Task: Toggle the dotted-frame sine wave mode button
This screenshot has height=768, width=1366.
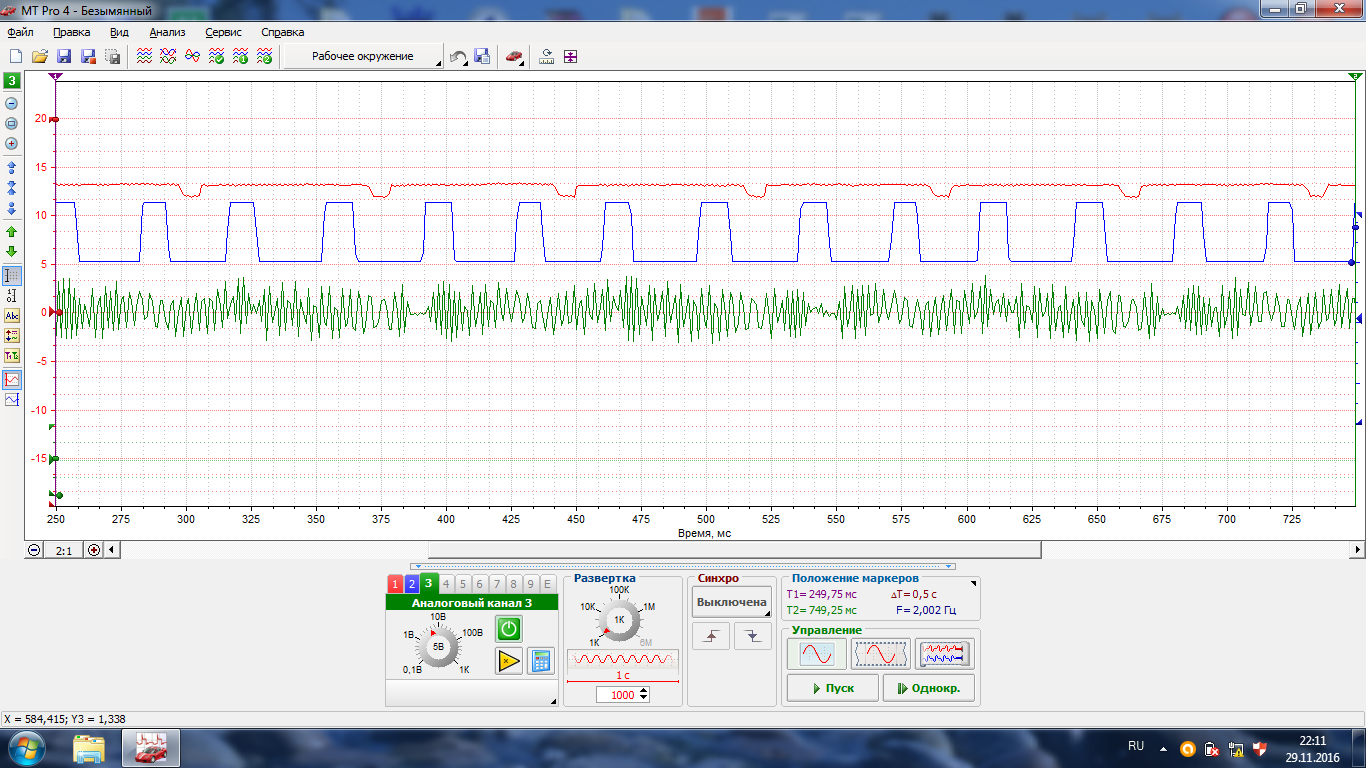Action: pyautogui.click(x=881, y=654)
